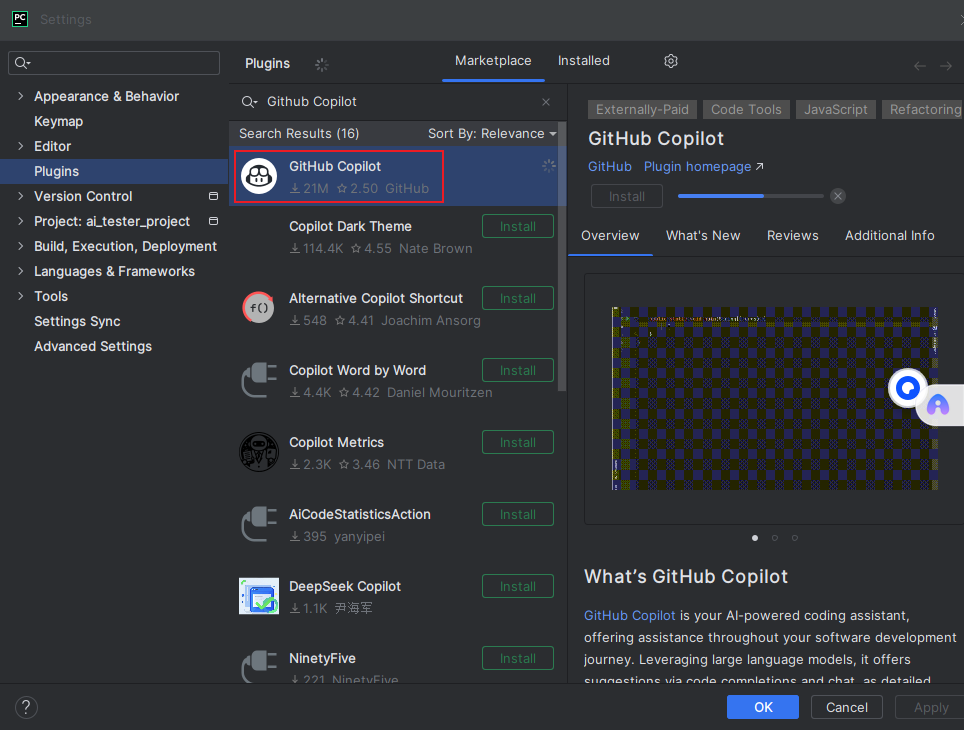
Task: Open the Additional Info tab
Action: [x=889, y=236]
